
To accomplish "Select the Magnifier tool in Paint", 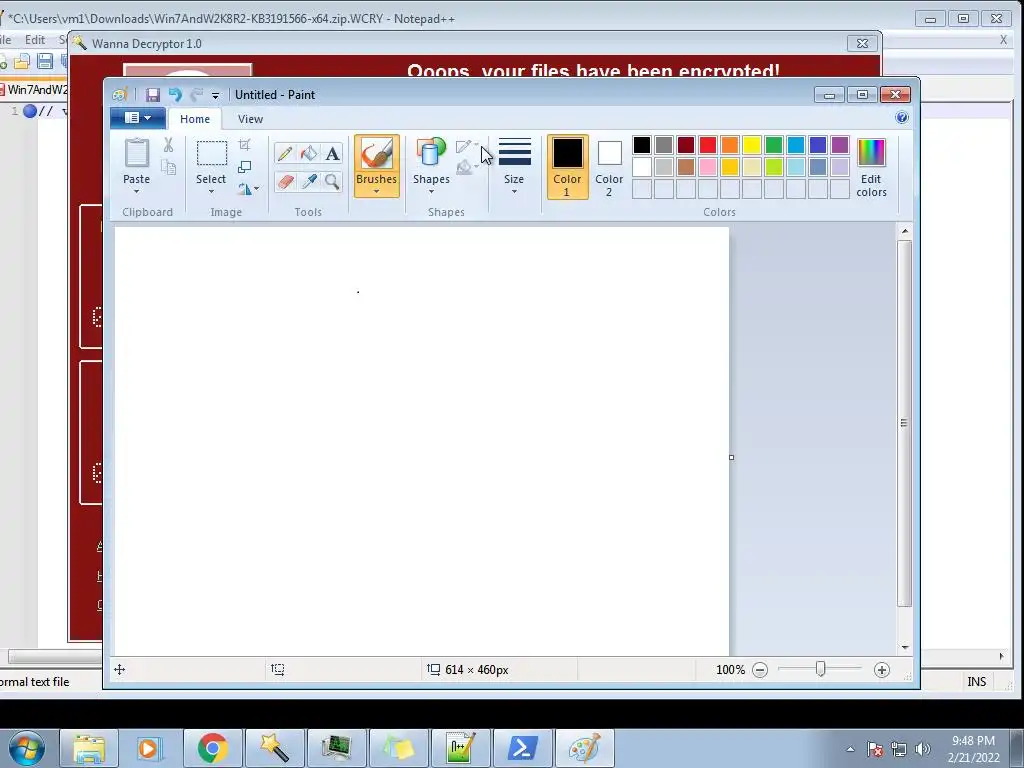I will coord(332,182).
